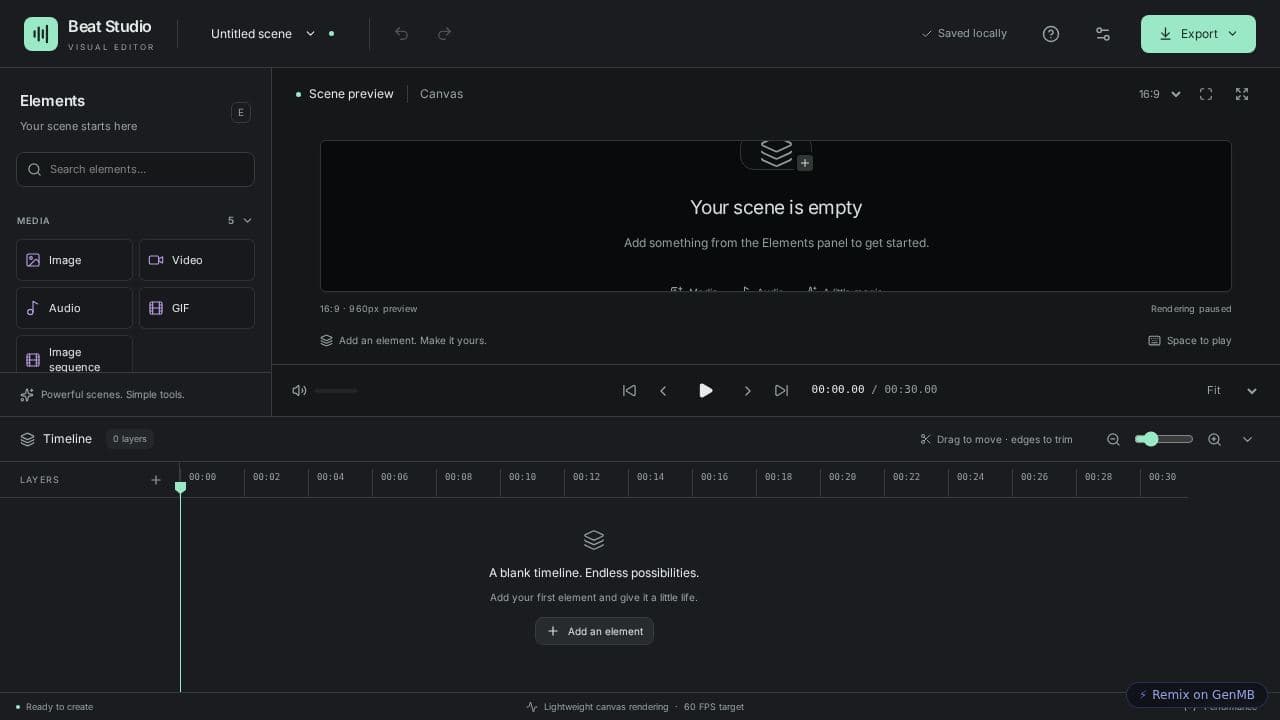
Task: Open the Remix on GenMB link
Action: (1197, 695)
